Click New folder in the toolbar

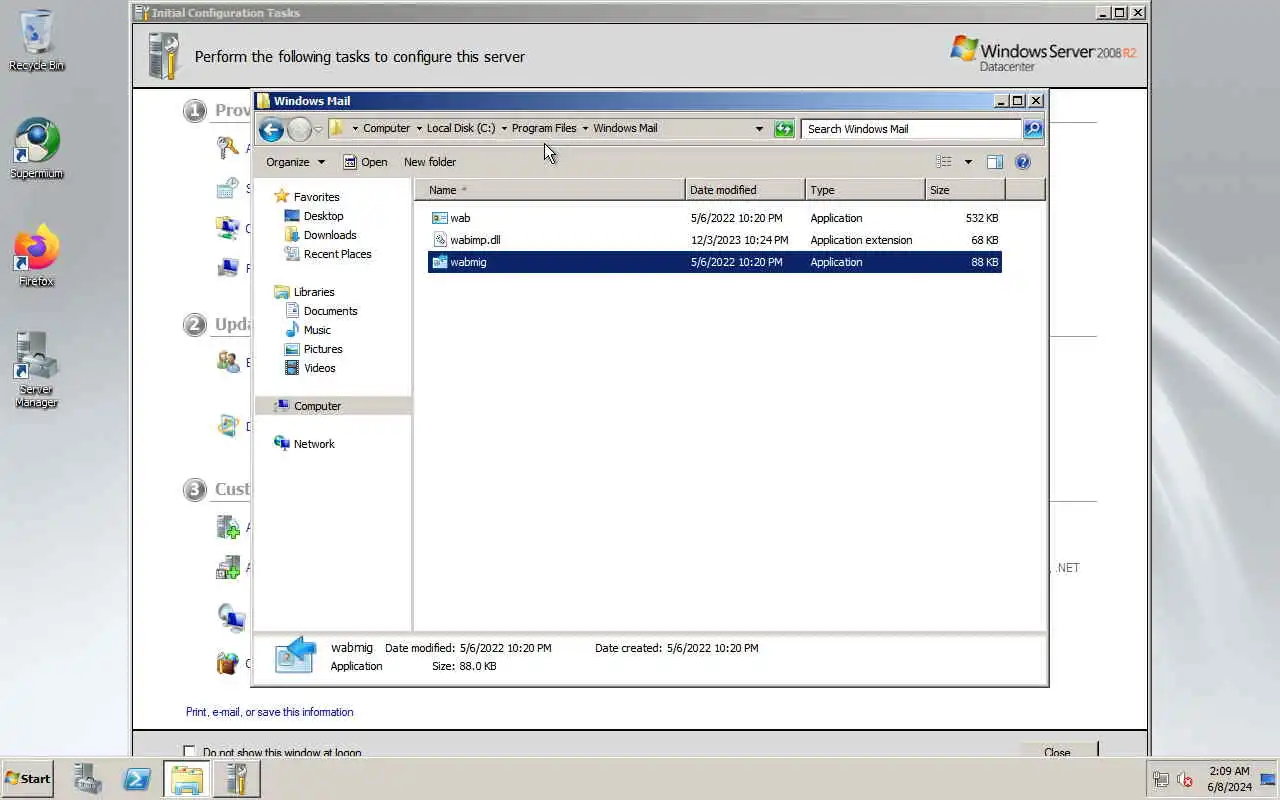click(x=430, y=162)
